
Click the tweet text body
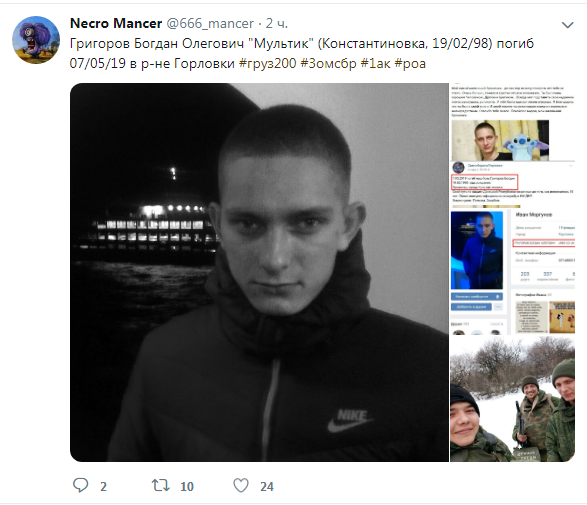(x=302, y=54)
